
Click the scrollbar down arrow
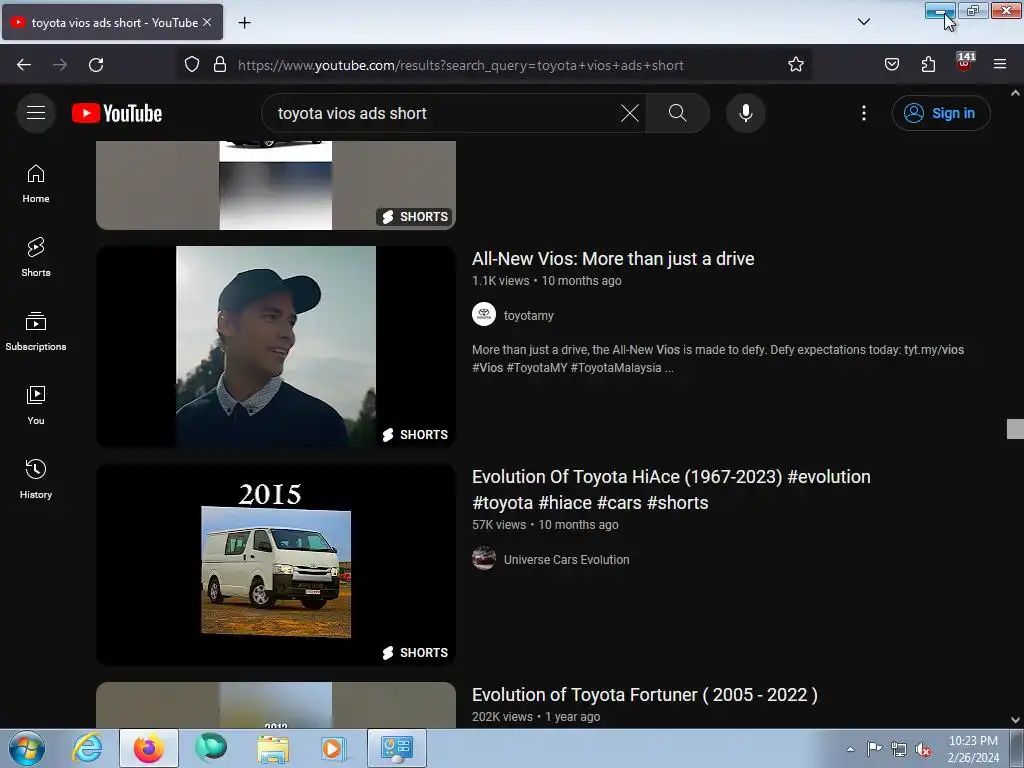1015,720
